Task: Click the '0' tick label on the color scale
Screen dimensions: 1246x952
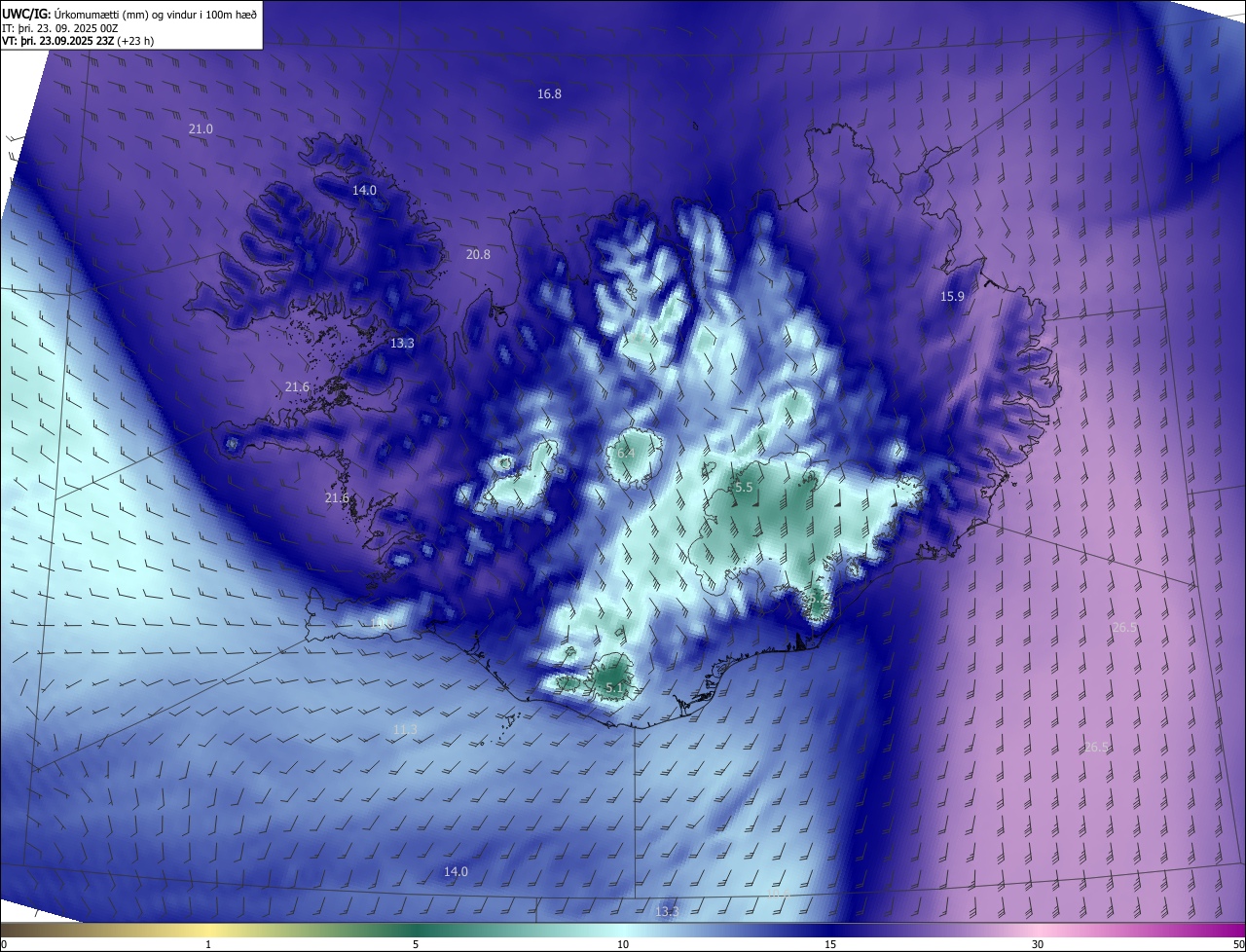Action: (x=4, y=944)
